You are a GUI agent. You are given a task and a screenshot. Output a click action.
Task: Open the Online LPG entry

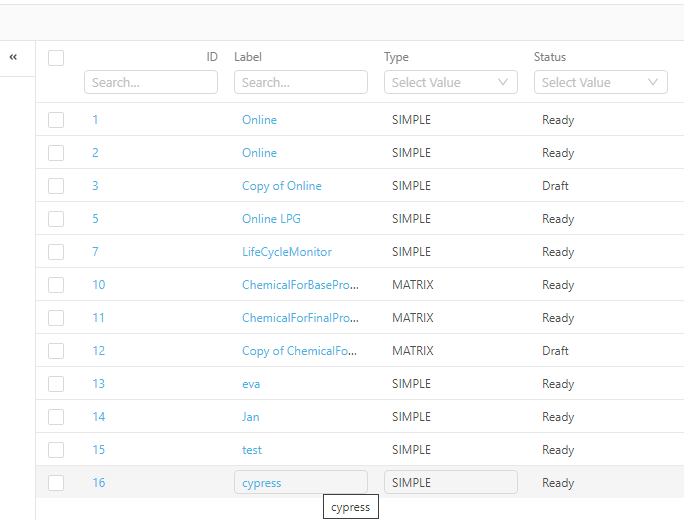tap(273, 219)
